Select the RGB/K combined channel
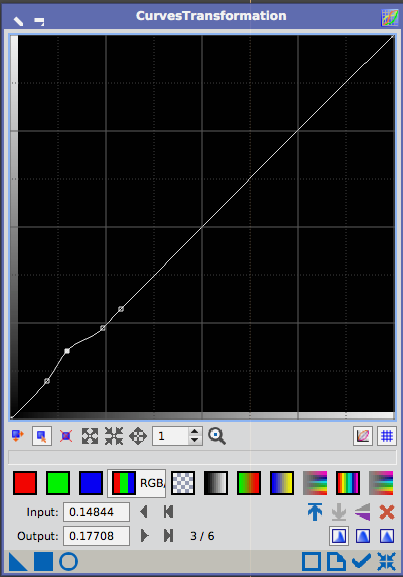Viewport: 403px width, 577px height. click(137, 483)
